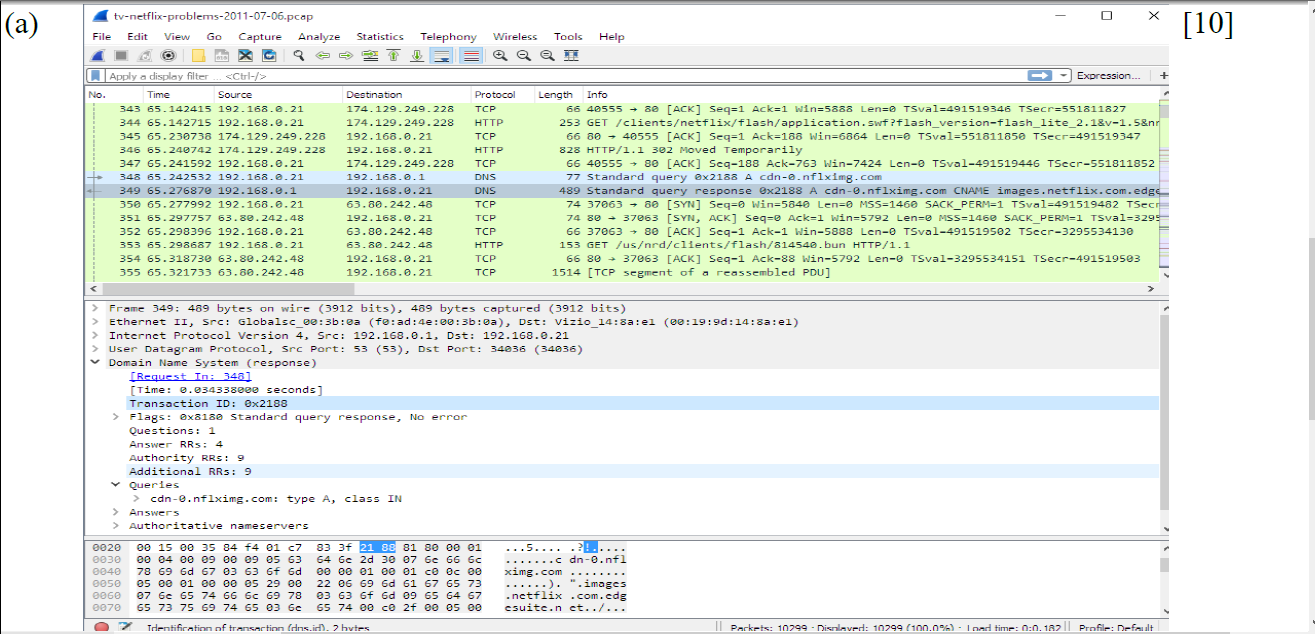
Task: Expand the cdn-0.nflximg.com type A query
Action: [x=137, y=498]
